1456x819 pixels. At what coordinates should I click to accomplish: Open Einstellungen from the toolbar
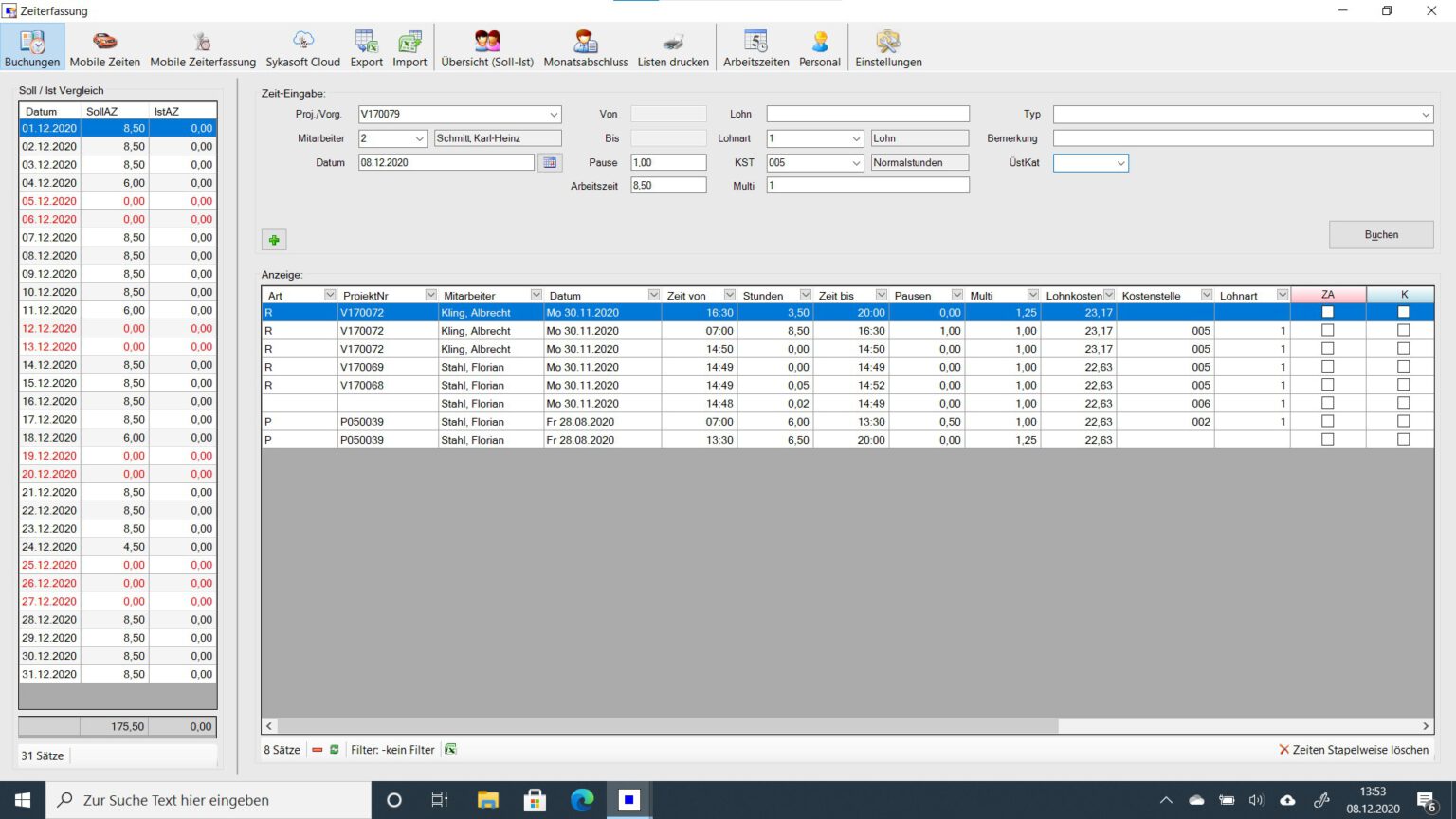click(887, 48)
